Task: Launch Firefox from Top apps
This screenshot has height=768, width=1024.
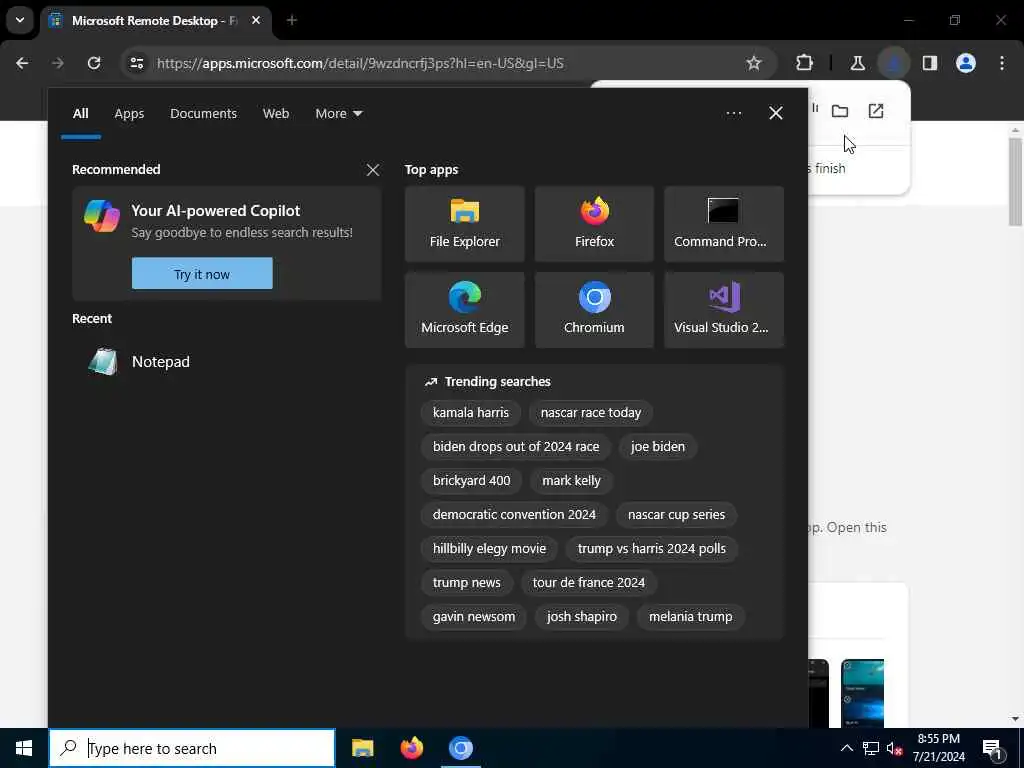Action: point(594,224)
